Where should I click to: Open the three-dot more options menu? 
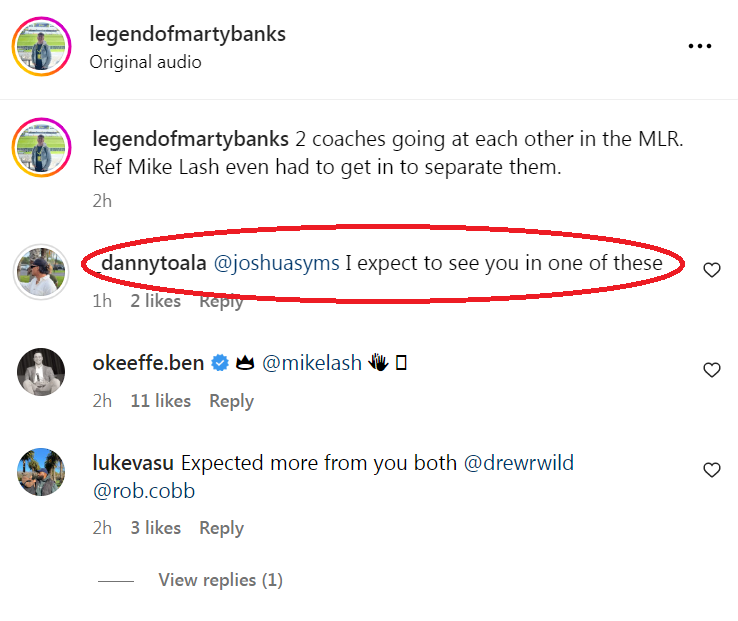tap(700, 46)
